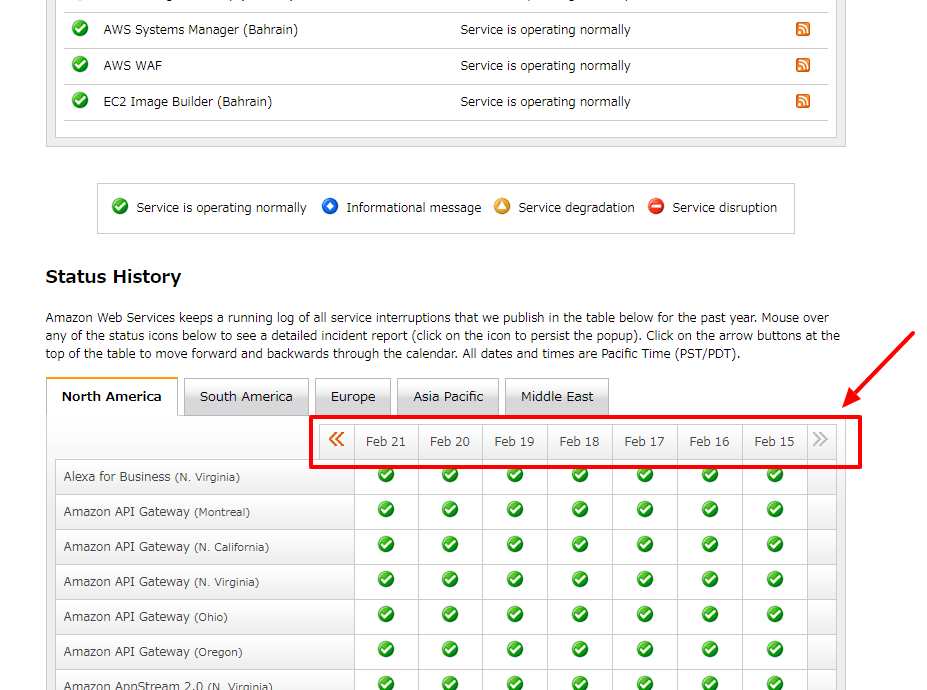927x690 pixels.
Task: Click green status icon for AWS Systems Manager (Bahrain)
Action: point(80,28)
